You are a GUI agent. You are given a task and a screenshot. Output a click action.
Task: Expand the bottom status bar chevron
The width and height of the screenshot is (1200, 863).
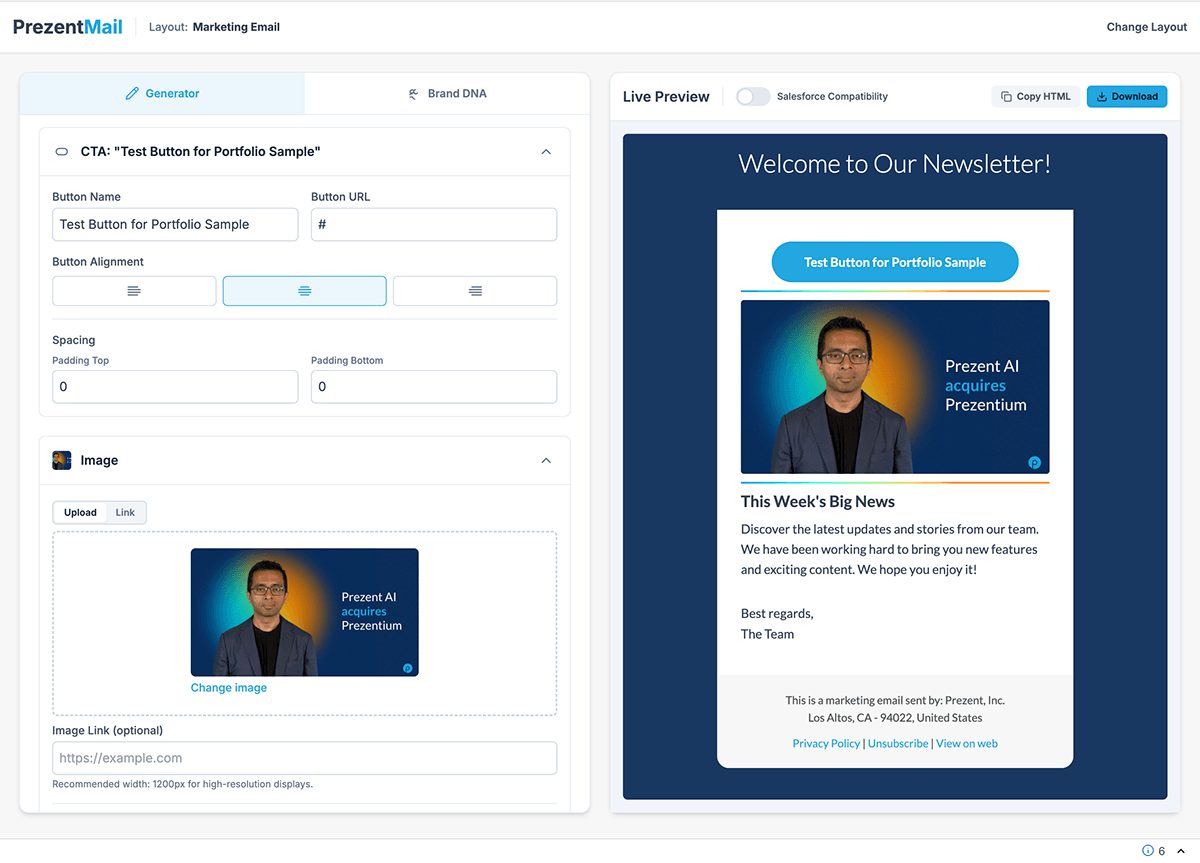(x=1181, y=851)
